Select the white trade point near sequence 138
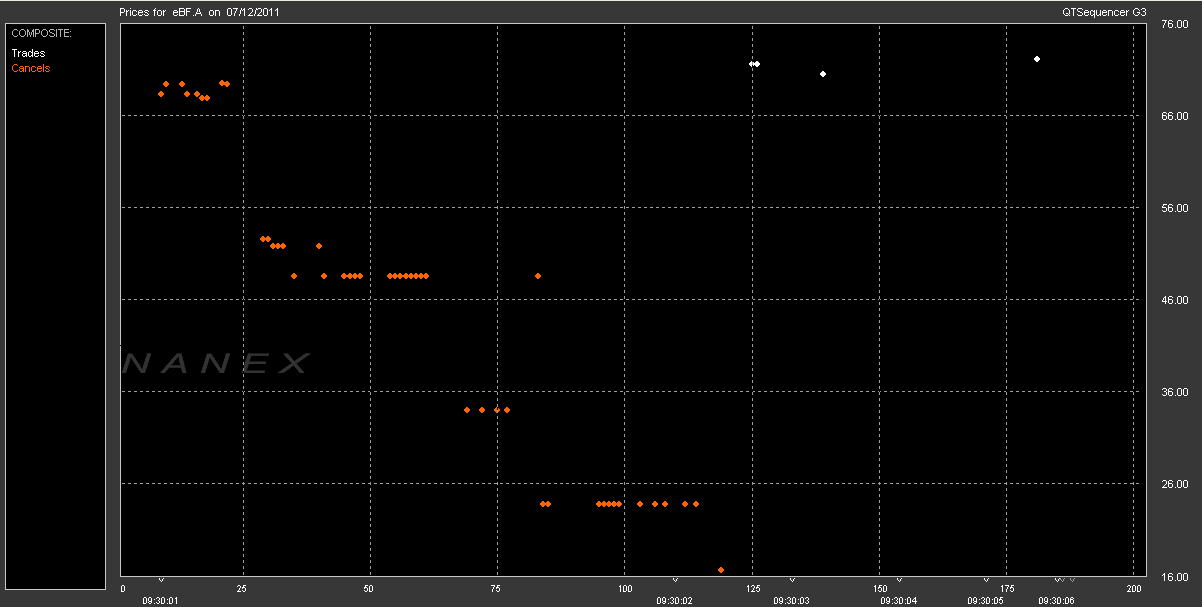 pyautogui.click(x=823, y=74)
